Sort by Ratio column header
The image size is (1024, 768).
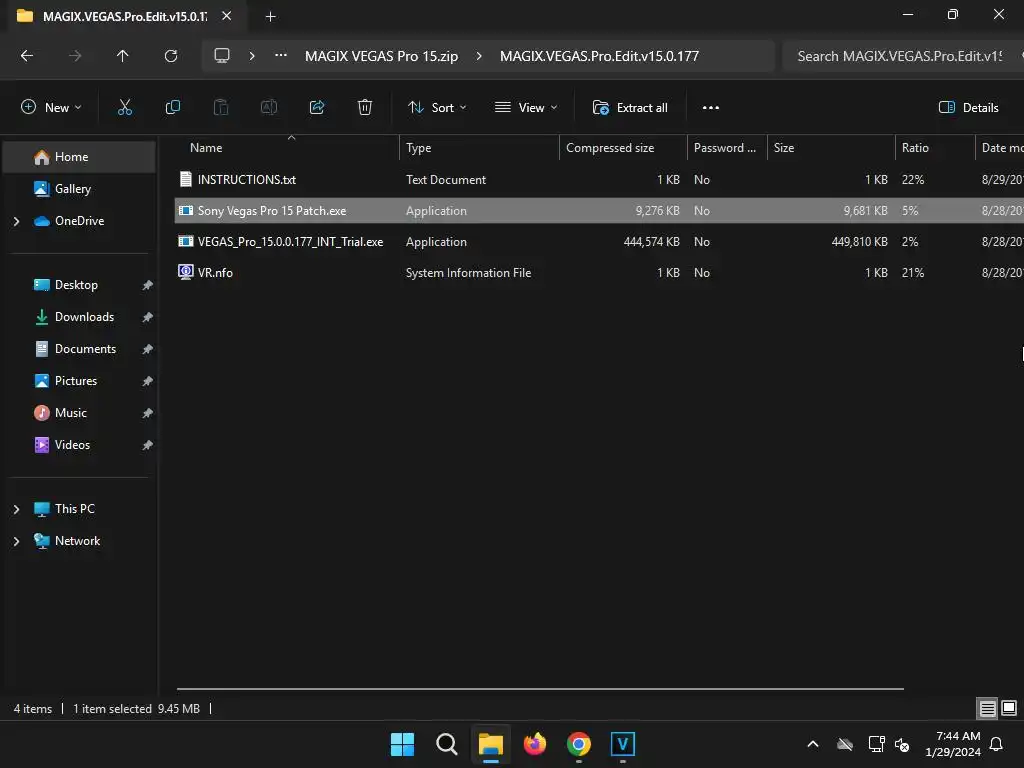[x=935, y=148]
